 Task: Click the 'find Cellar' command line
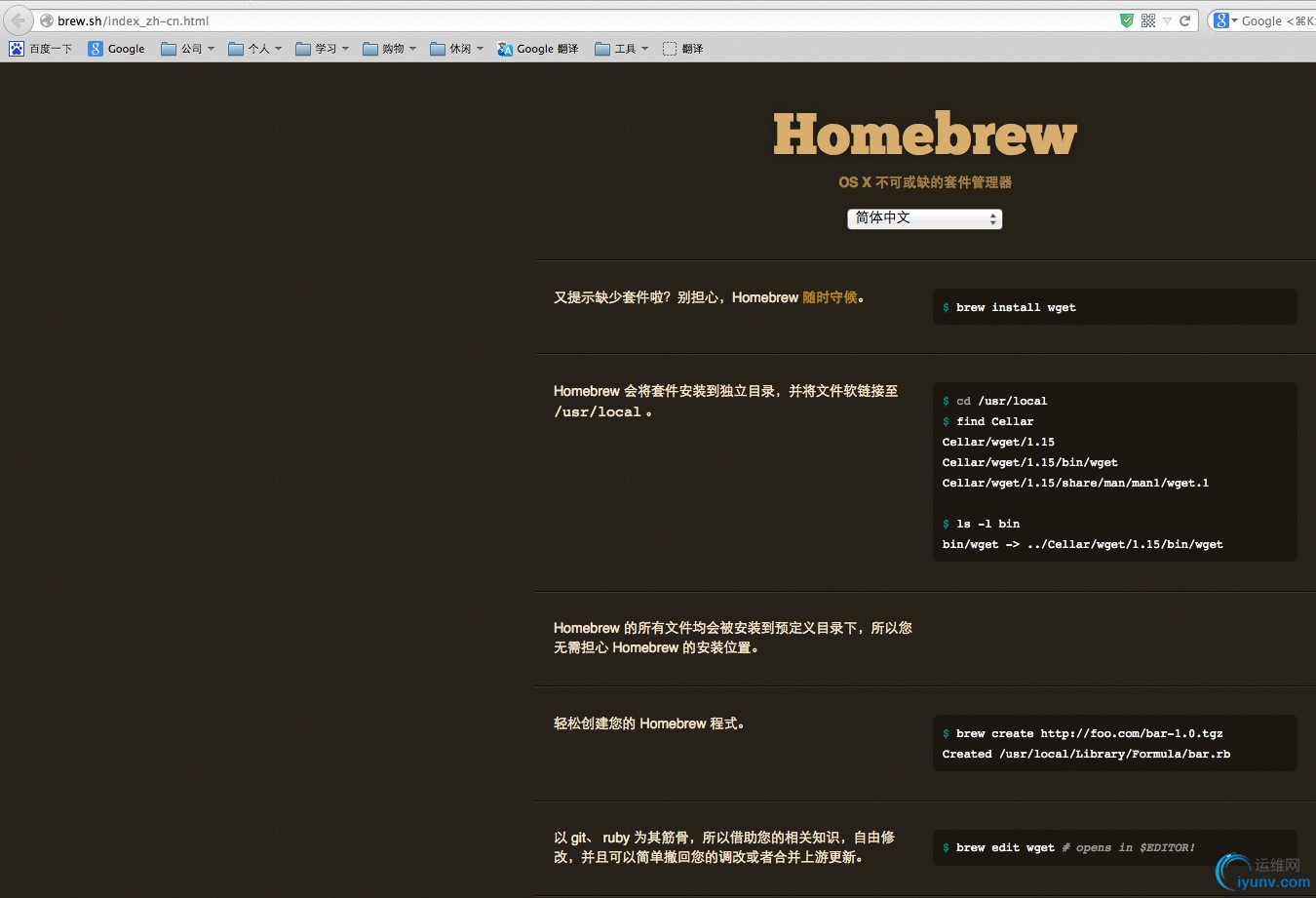pyautogui.click(x=987, y=421)
